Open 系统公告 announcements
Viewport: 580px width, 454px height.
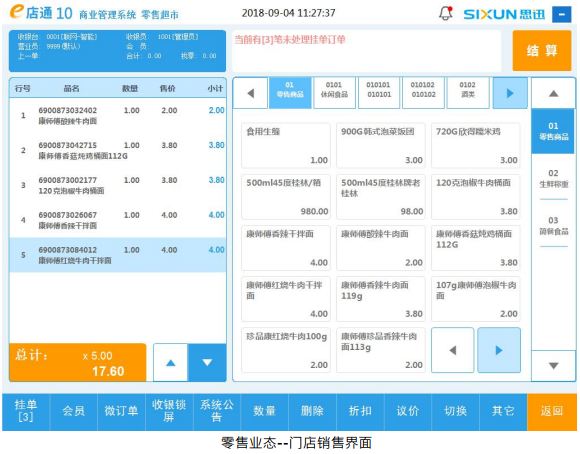(217, 411)
